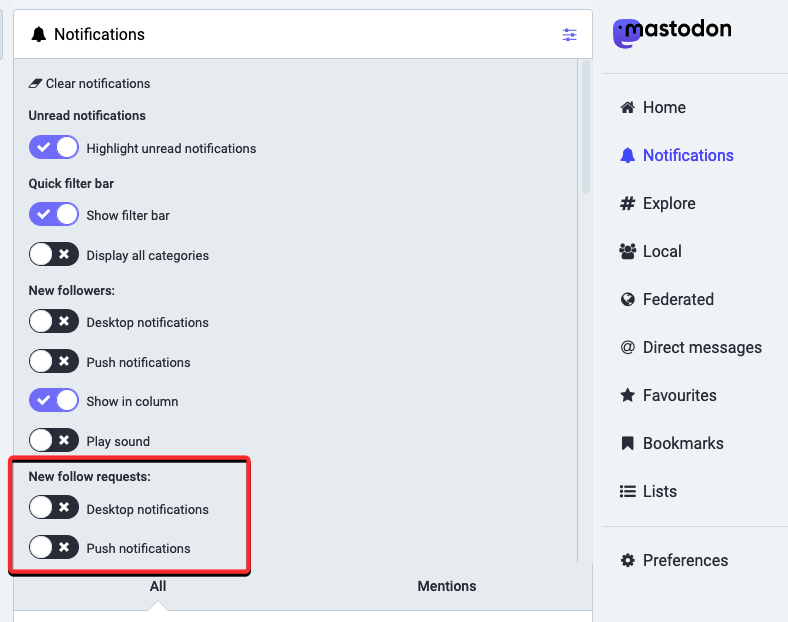Enable Display all categories toggle
Viewport: 788px width, 622px height.
54,255
